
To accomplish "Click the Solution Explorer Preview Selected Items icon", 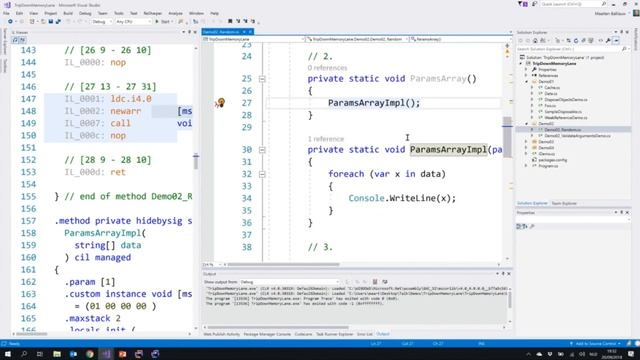I will coord(616,41).
